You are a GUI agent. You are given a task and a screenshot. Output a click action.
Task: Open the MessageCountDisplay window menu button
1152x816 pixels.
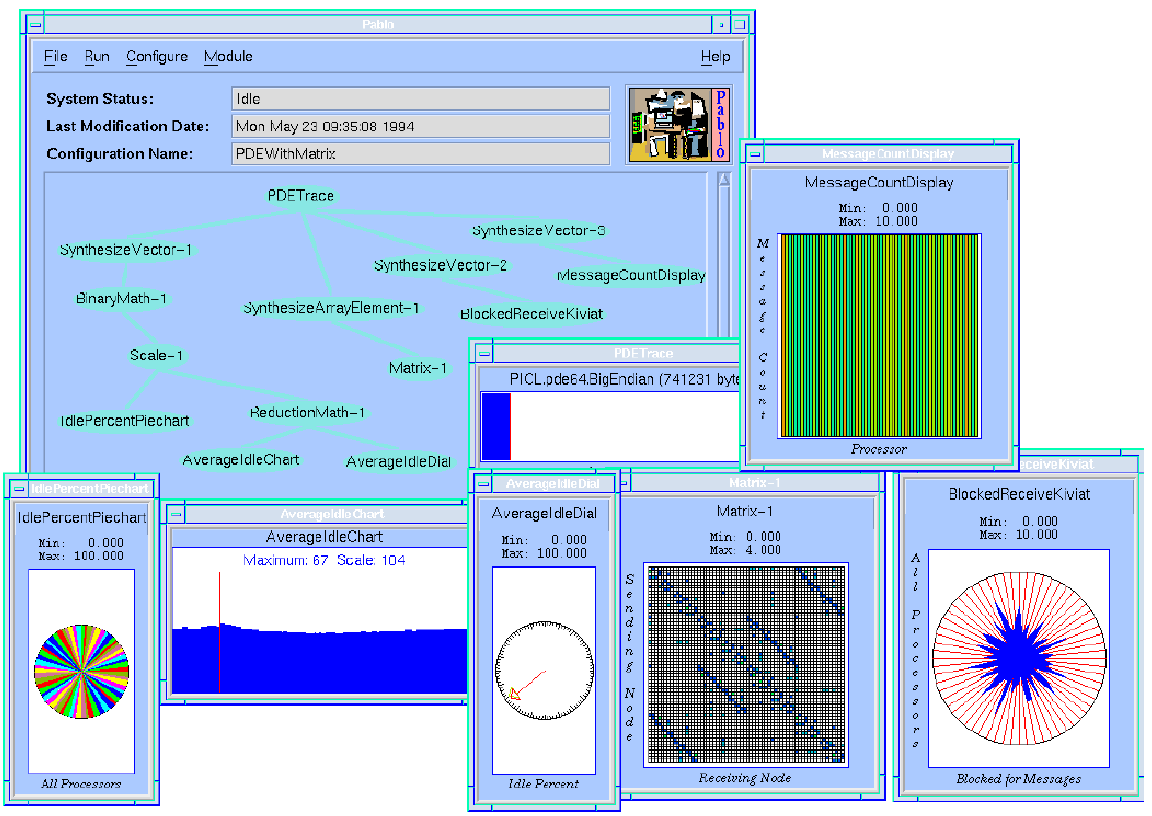756,154
